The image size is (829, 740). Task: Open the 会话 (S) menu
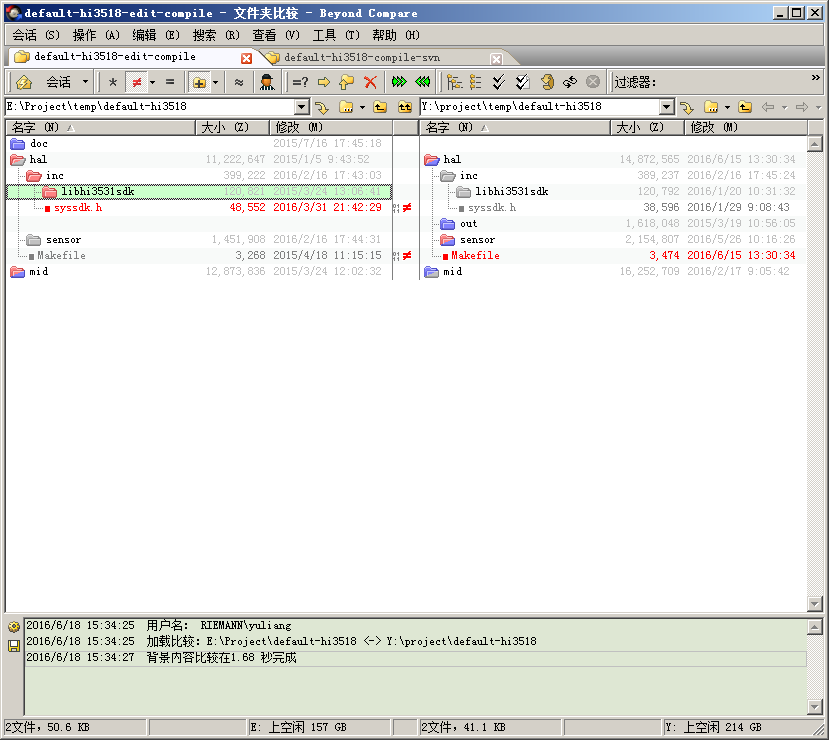click(x=36, y=35)
